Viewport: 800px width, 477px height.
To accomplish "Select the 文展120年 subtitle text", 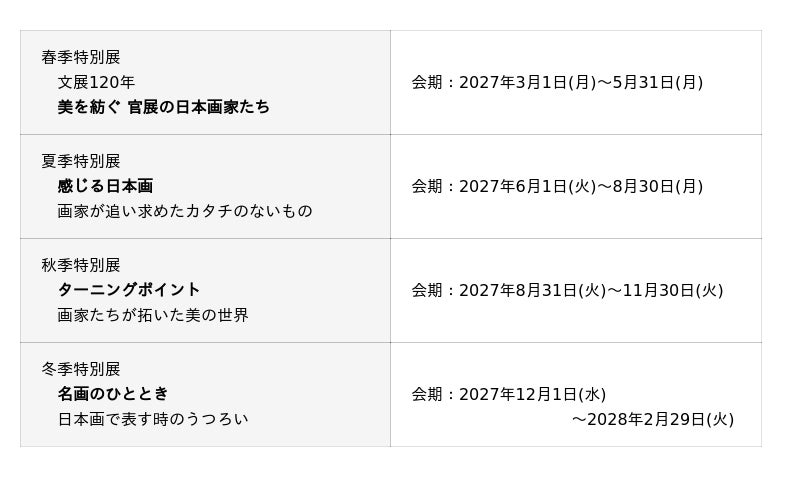I will coord(96,82).
